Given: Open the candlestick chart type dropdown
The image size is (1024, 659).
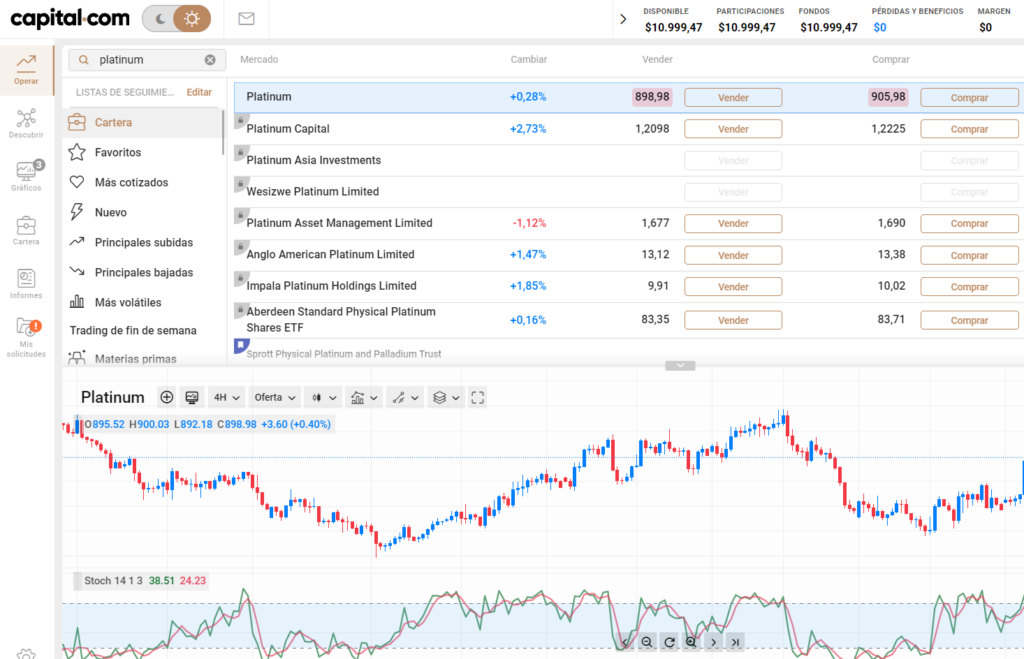Looking at the screenshot, I should point(324,397).
